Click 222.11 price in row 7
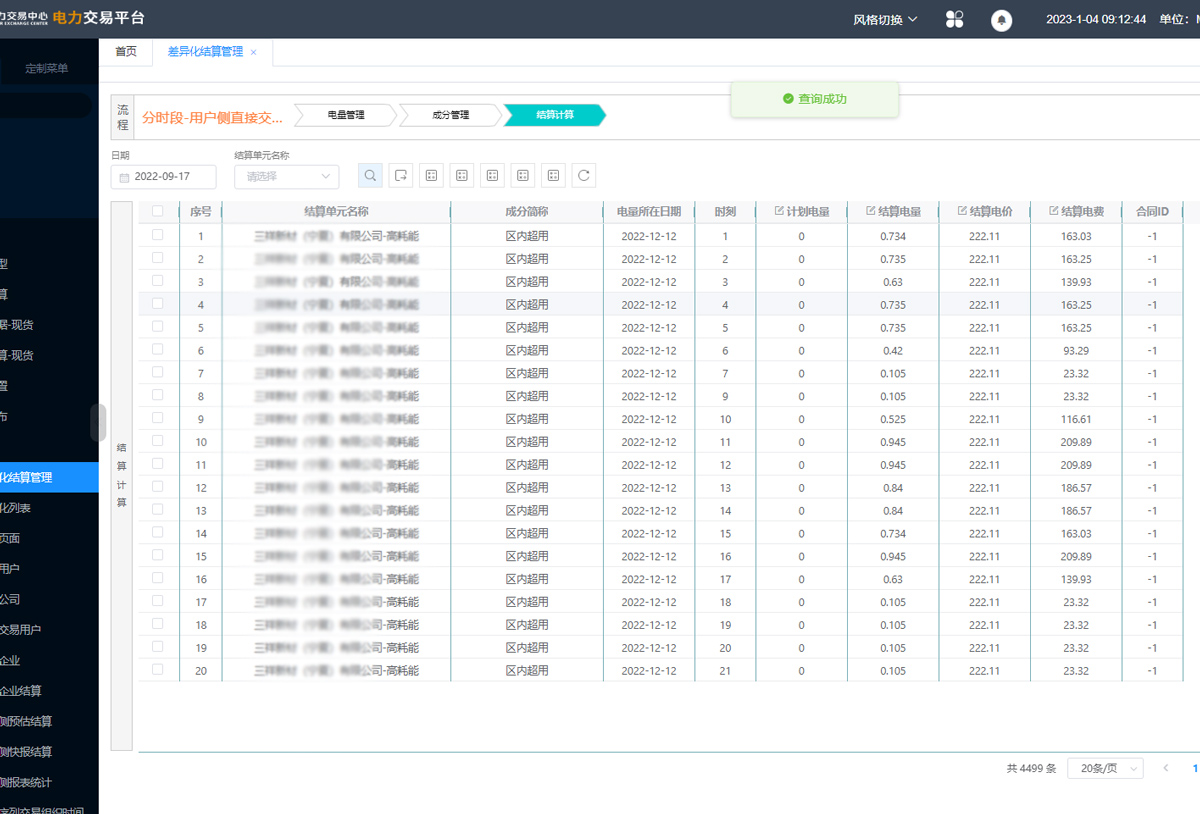The width and height of the screenshot is (1200, 814). [x=985, y=374]
